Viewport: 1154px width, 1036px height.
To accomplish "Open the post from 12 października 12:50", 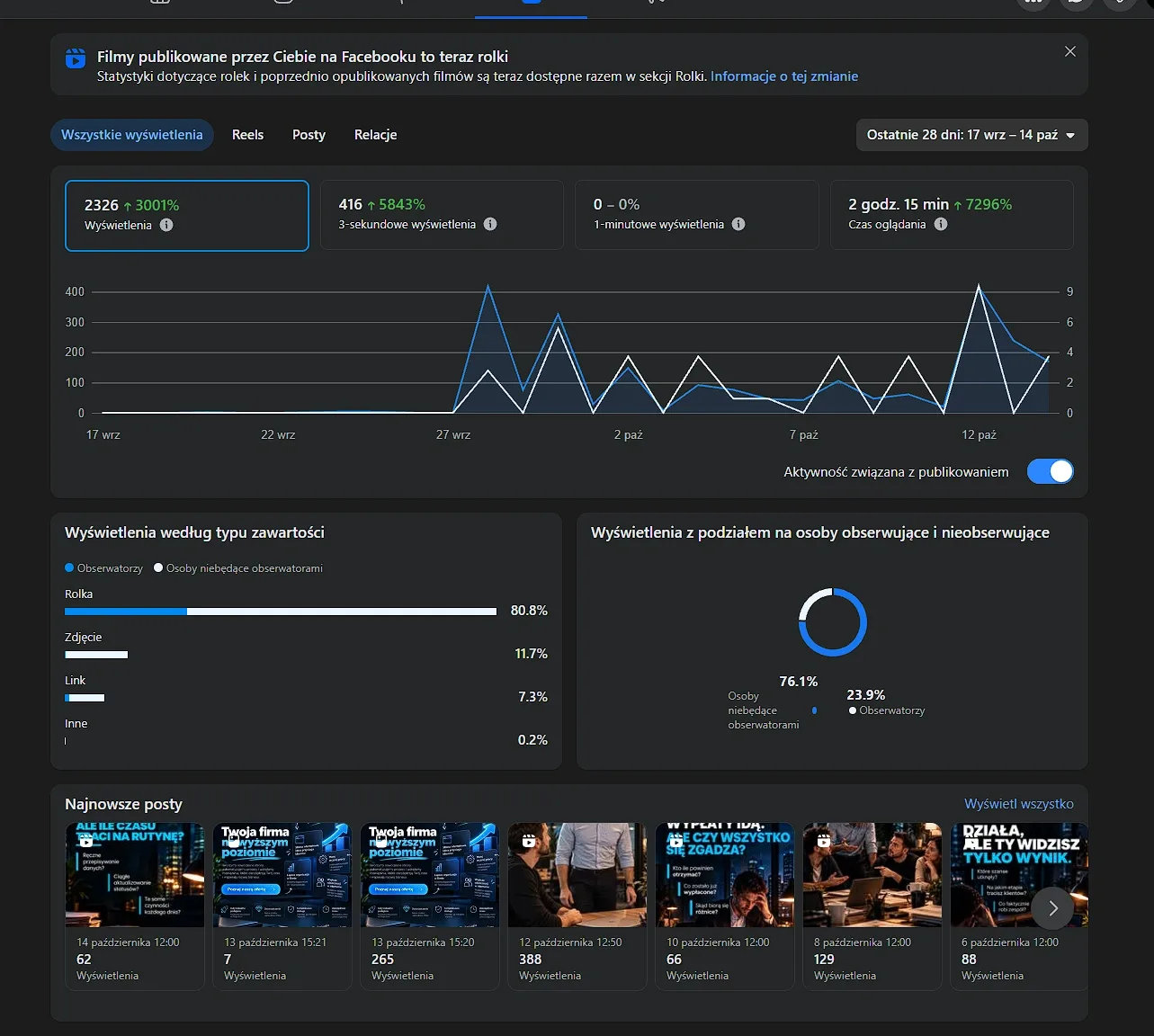I will pos(577,906).
